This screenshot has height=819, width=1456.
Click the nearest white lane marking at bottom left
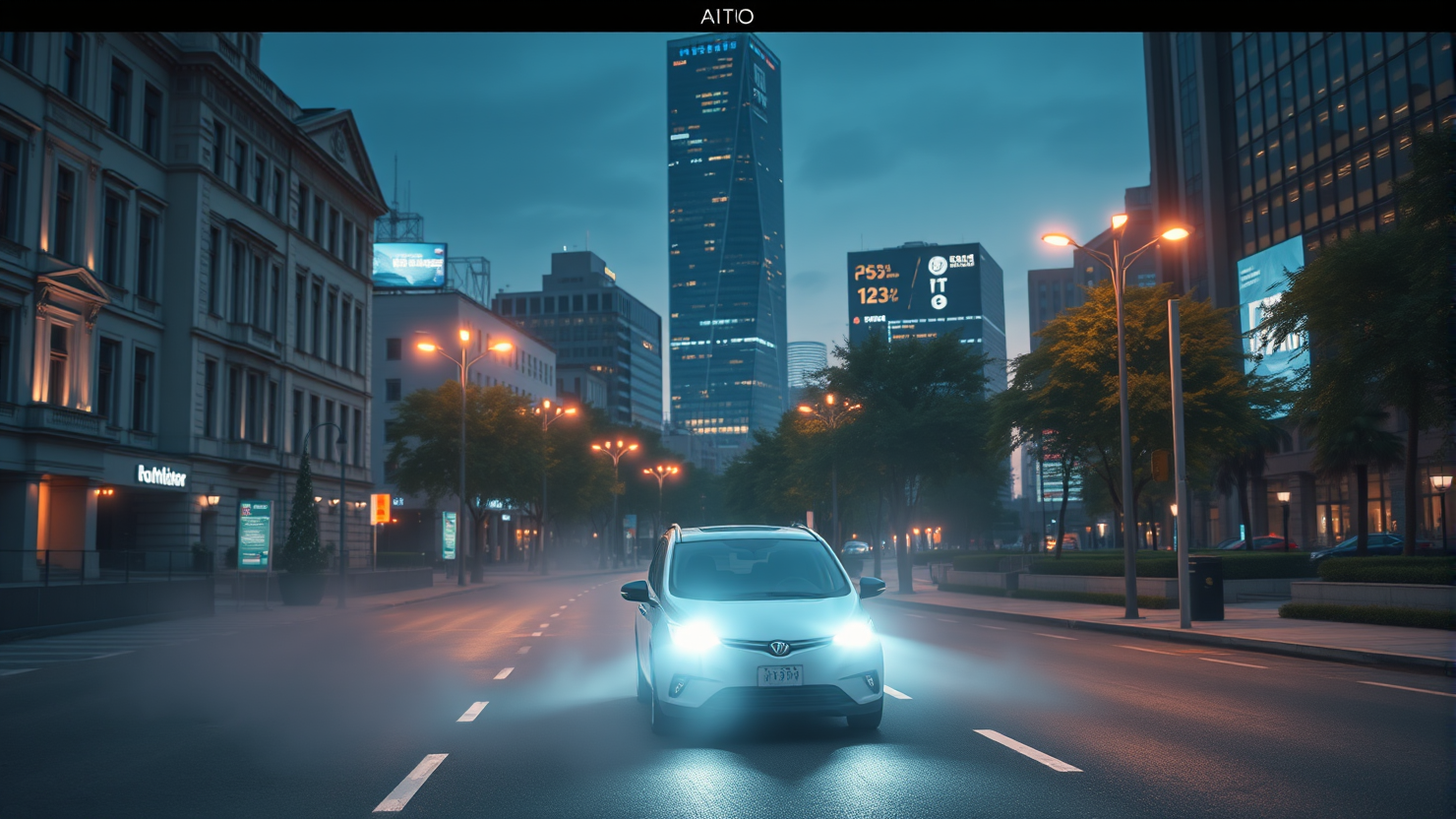tap(410, 783)
